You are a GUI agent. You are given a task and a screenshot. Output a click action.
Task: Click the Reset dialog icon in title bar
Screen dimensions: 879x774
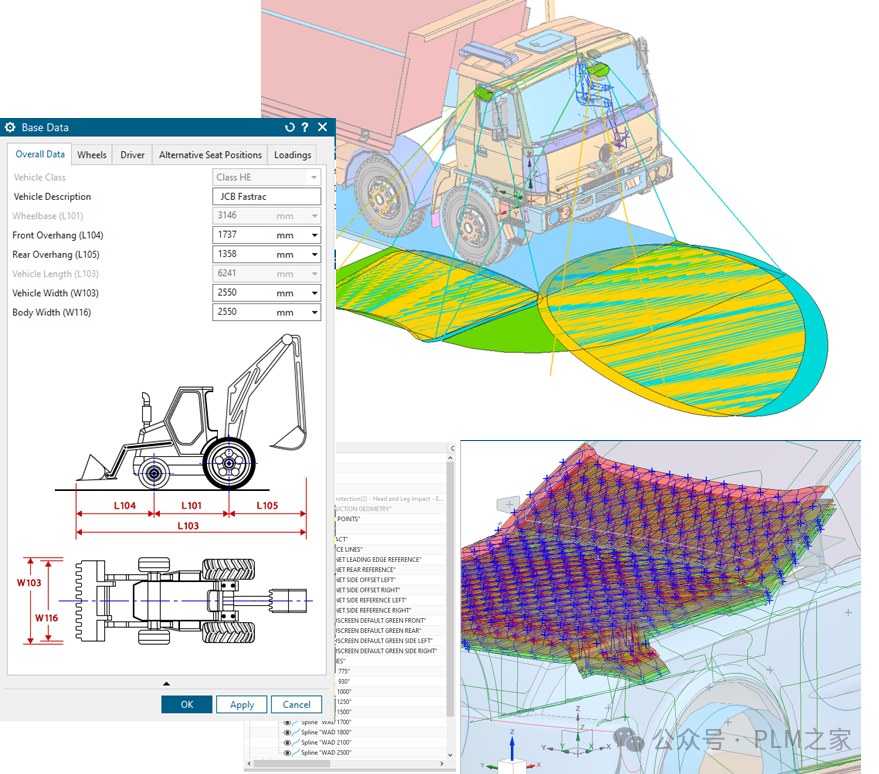[290, 127]
